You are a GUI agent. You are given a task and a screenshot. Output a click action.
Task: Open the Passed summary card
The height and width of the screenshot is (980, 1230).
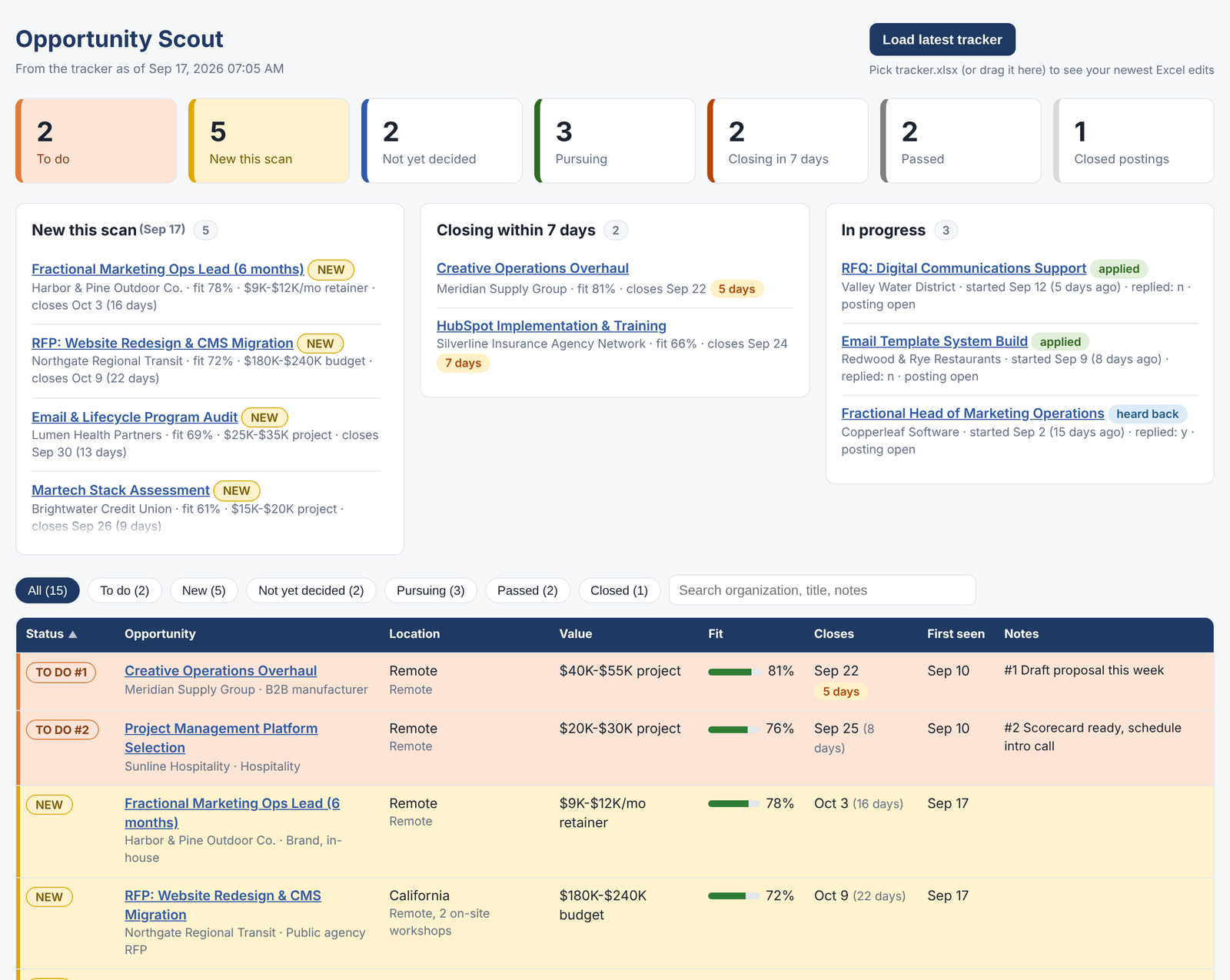pos(961,141)
